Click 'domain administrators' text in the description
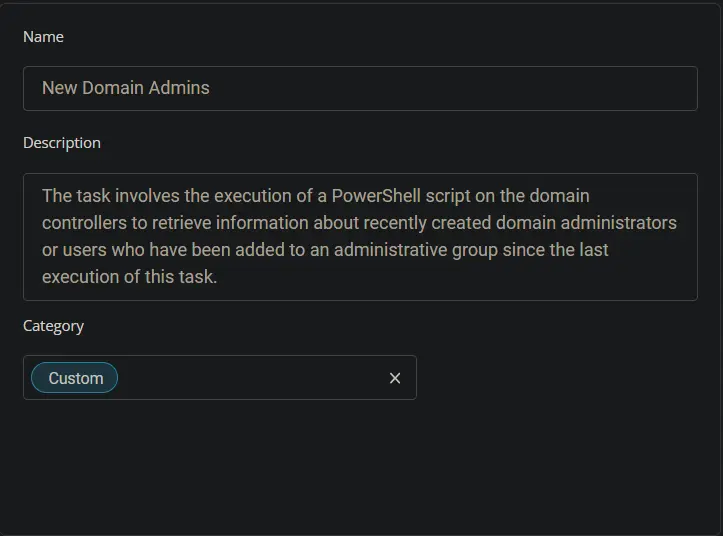 tap(586, 223)
